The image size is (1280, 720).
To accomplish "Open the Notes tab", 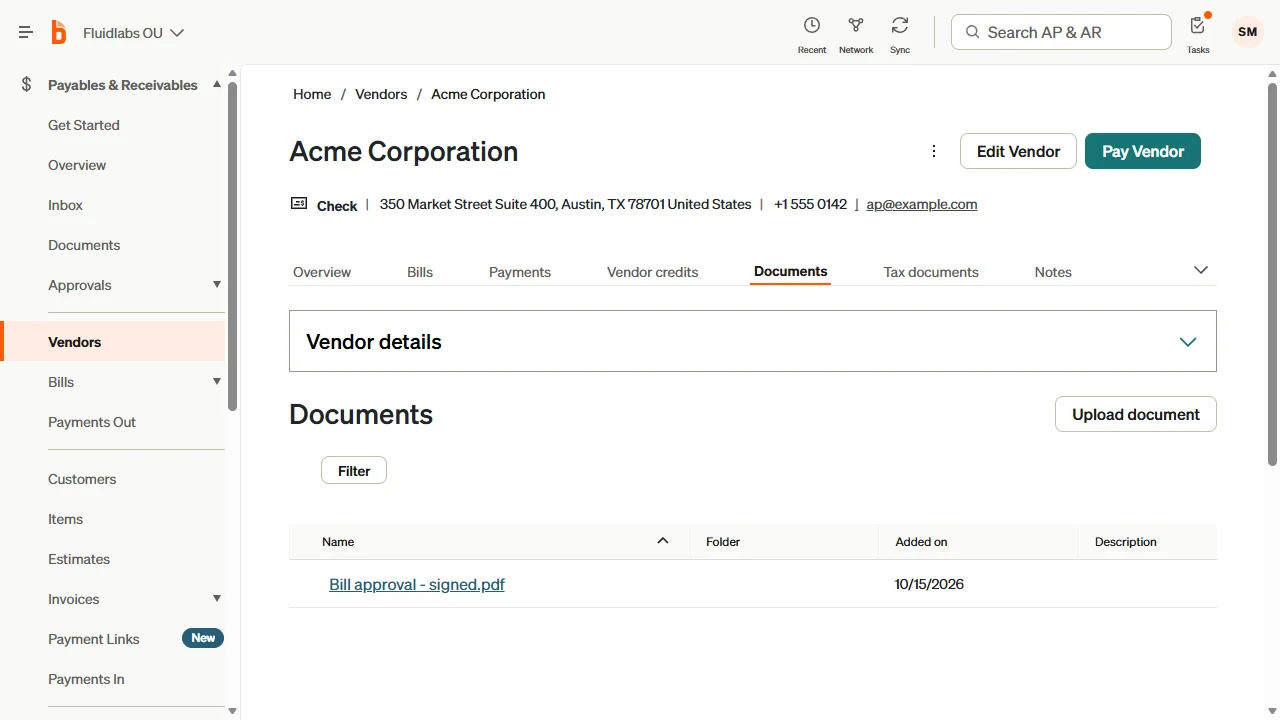I will tap(1053, 272).
